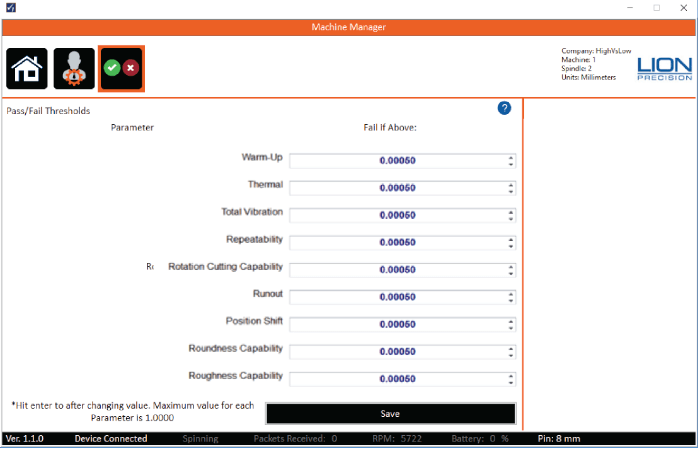The height and width of the screenshot is (449, 700).
Task: Increase the Warm-Up value with up arrow
Action: click(511, 158)
